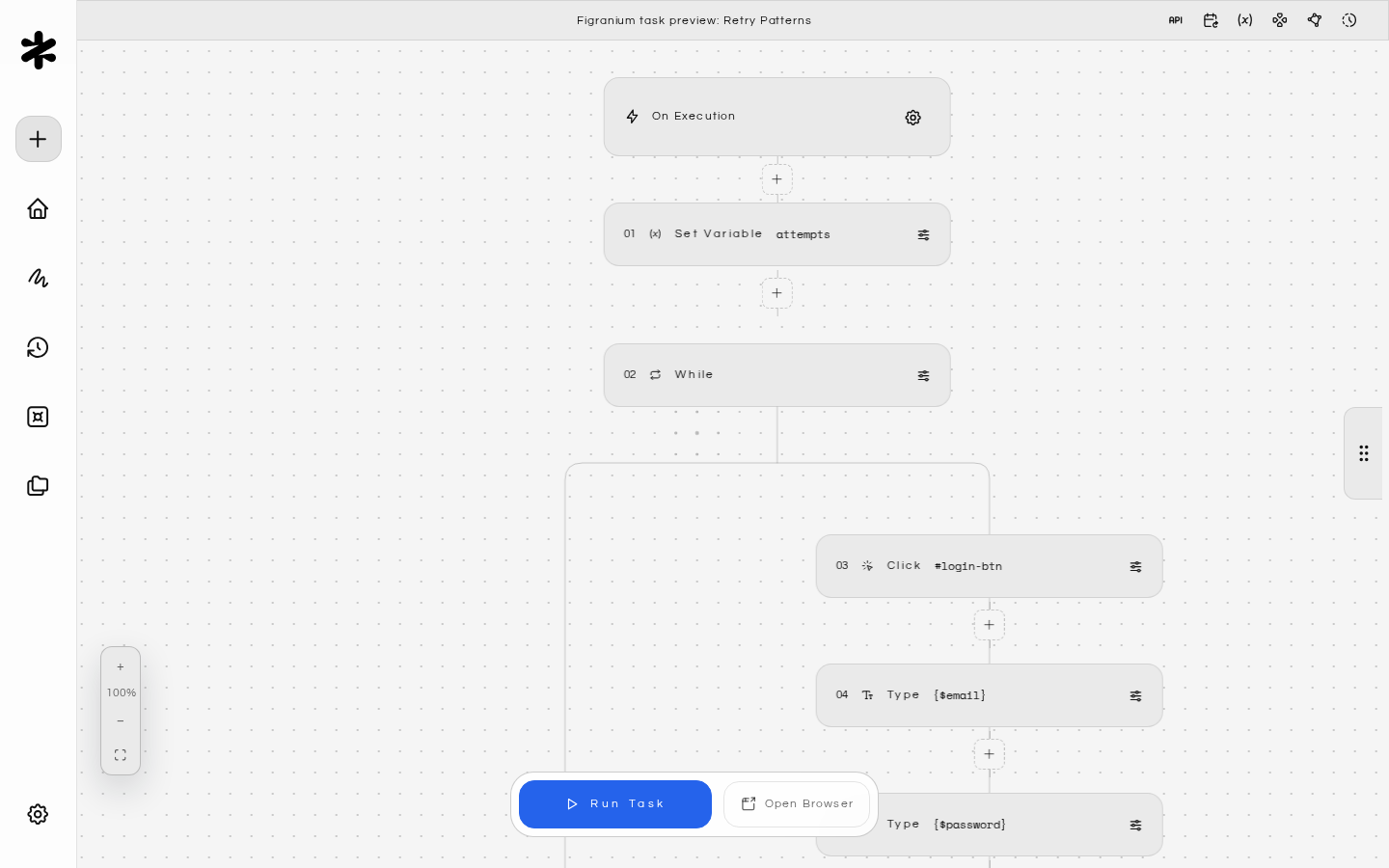Add step after Click #login-btn

pos(989,625)
